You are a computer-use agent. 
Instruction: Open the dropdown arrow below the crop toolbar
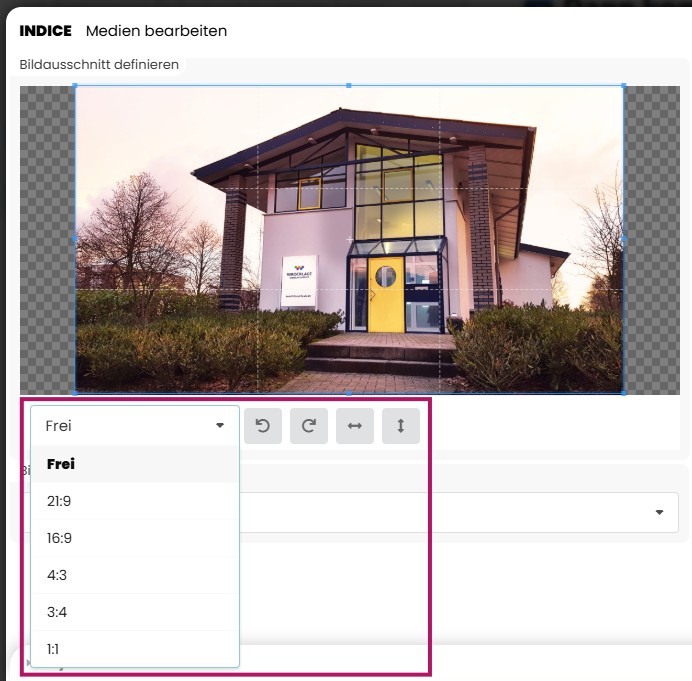coord(659,512)
